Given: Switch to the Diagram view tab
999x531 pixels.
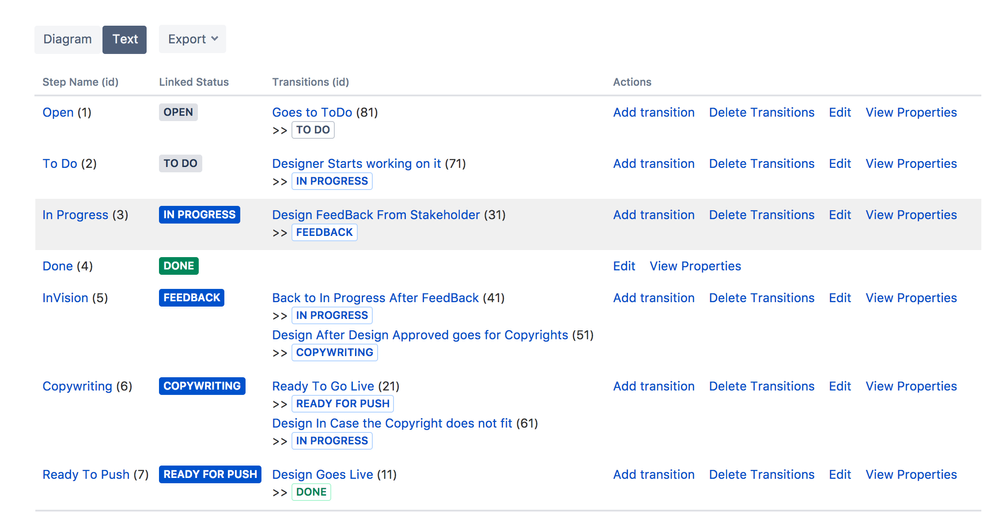Looking at the screenshot, I should [68, 39].
